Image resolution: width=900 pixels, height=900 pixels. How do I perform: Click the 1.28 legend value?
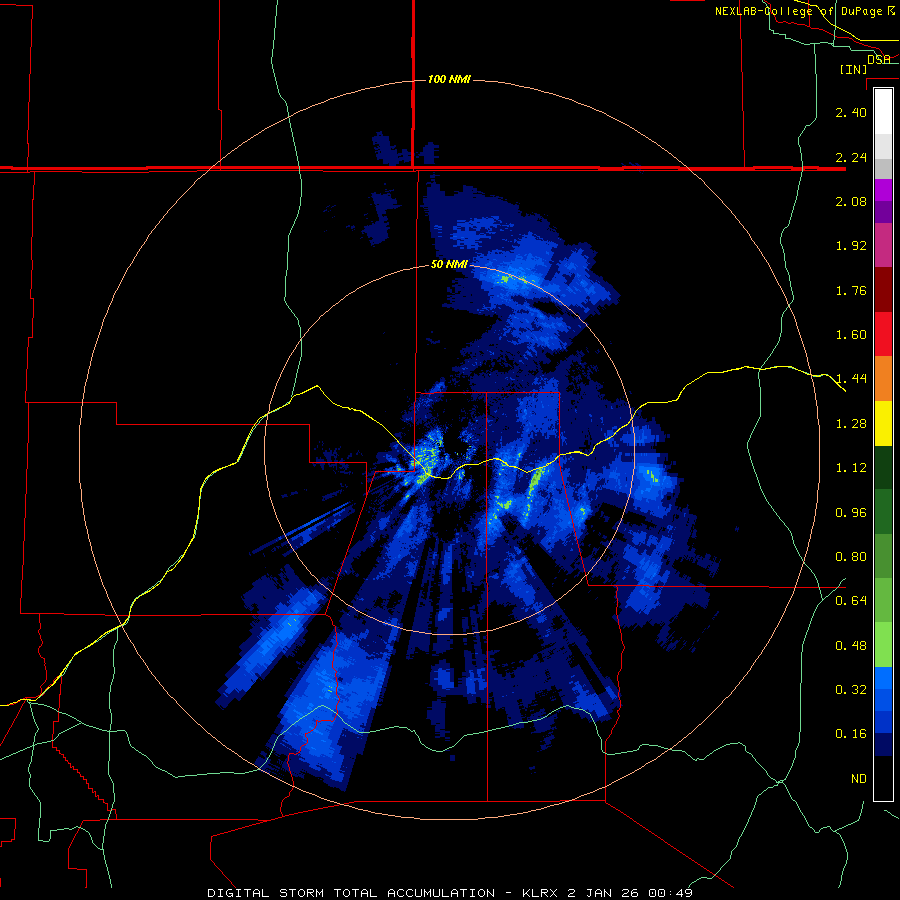[x=851, y=424]
